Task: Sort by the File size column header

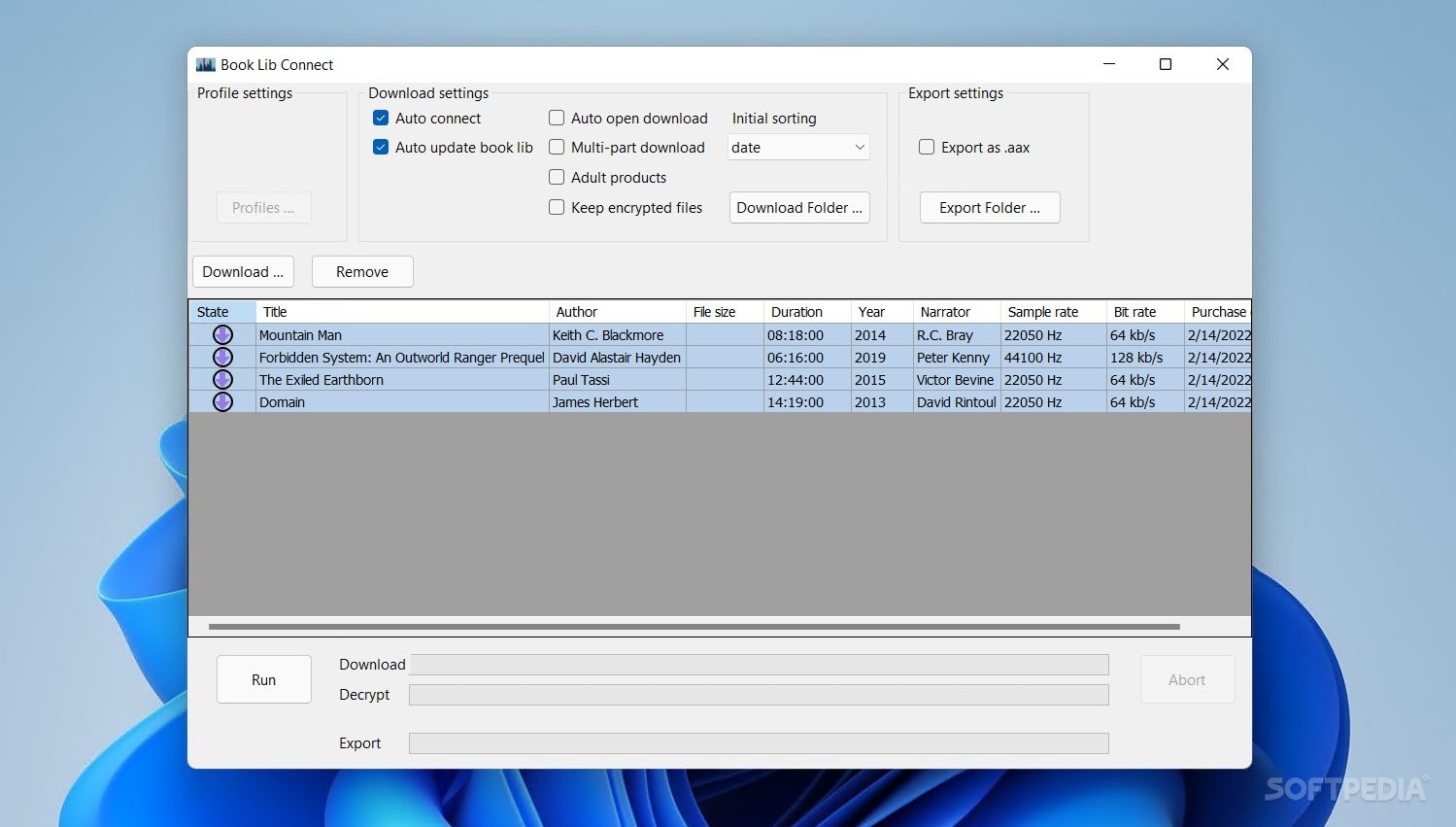Action: coord(725,312)
